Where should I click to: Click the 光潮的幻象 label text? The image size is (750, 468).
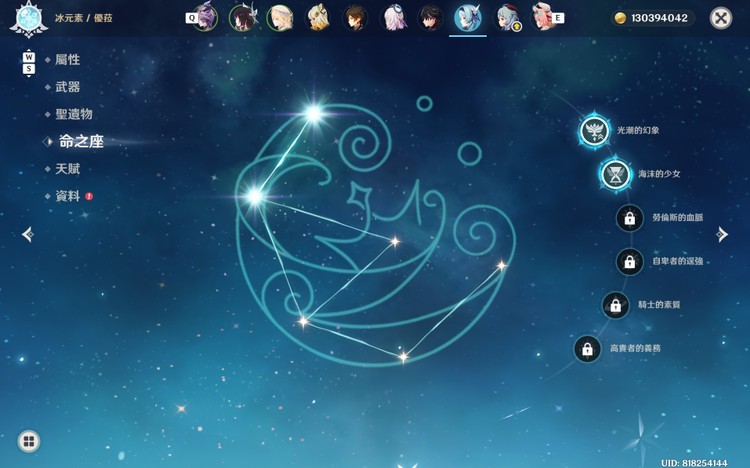[638, 130]
